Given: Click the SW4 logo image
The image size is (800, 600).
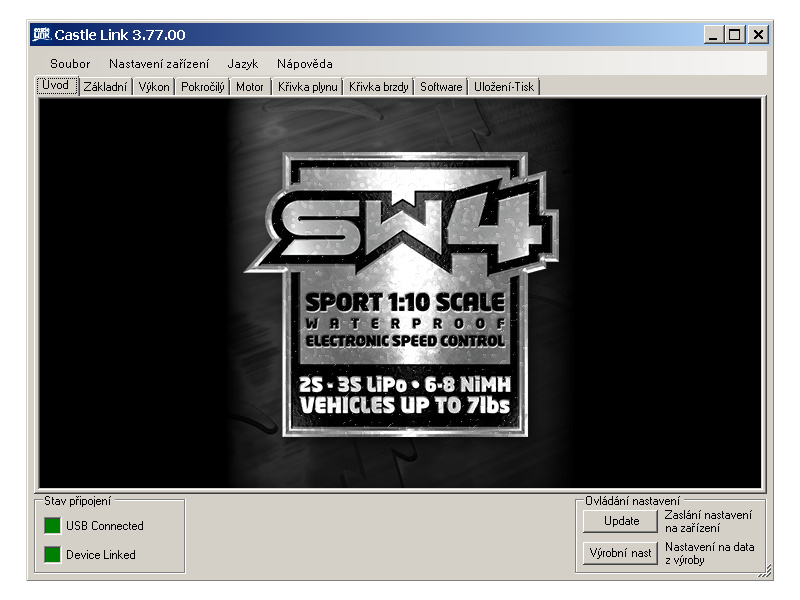Looking at the screenshot, I should 400,295.
